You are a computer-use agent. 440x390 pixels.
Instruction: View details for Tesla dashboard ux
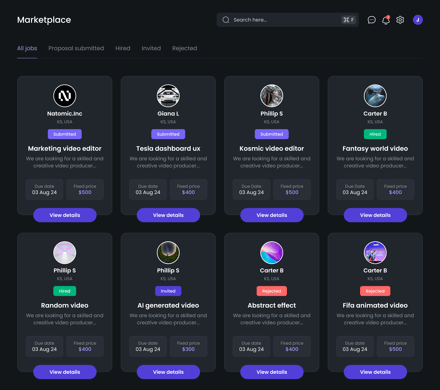click(x=168, y=215)
